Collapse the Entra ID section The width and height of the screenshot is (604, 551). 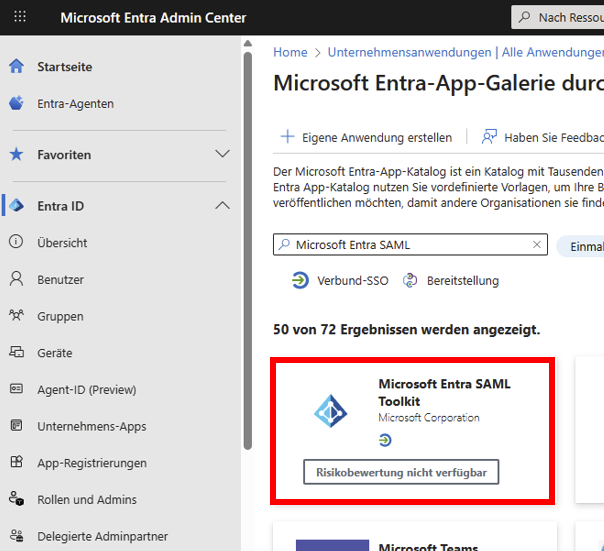click(223, 206)
